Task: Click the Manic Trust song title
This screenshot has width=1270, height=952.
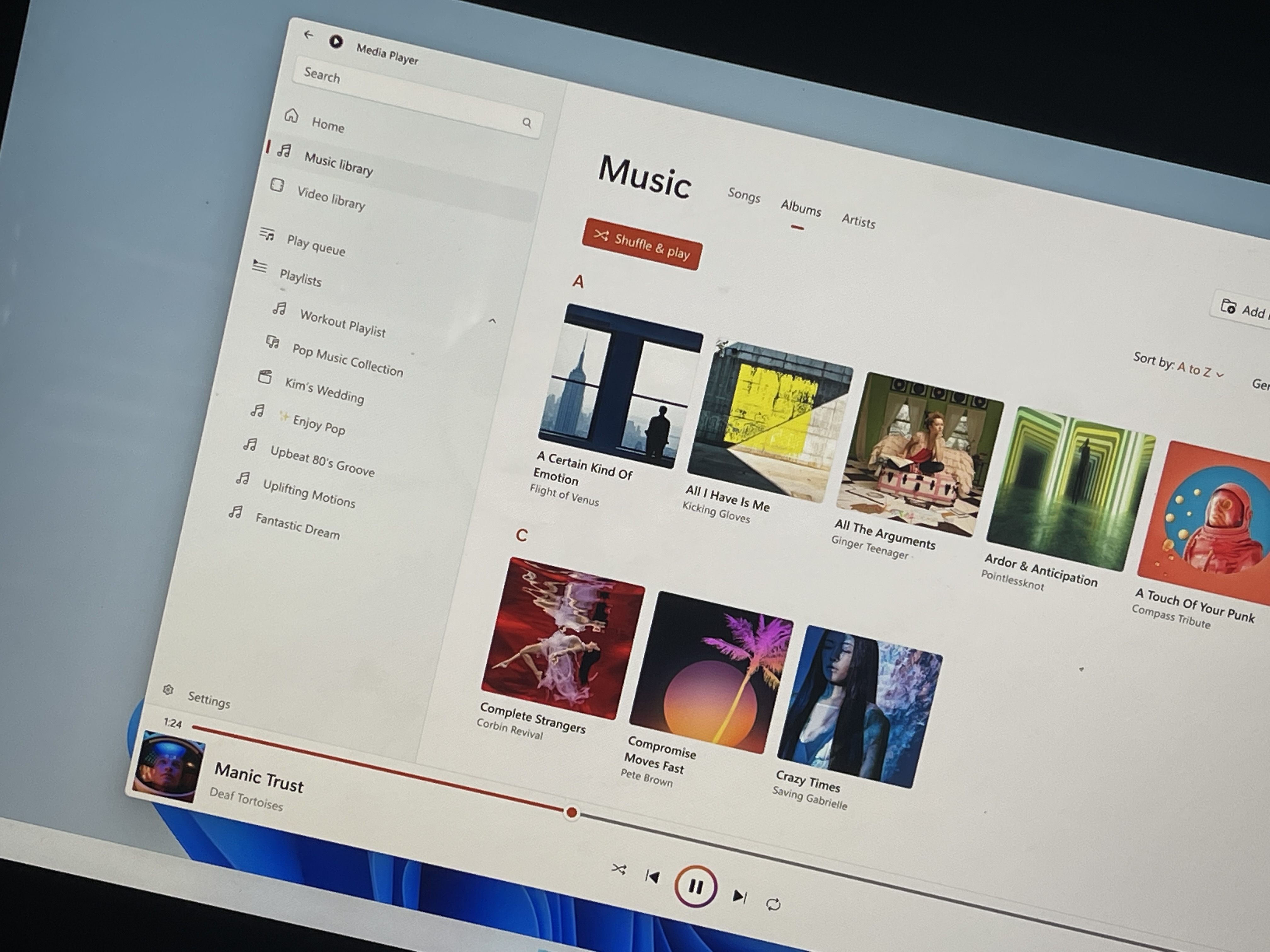Action: [x=259, y=778]
